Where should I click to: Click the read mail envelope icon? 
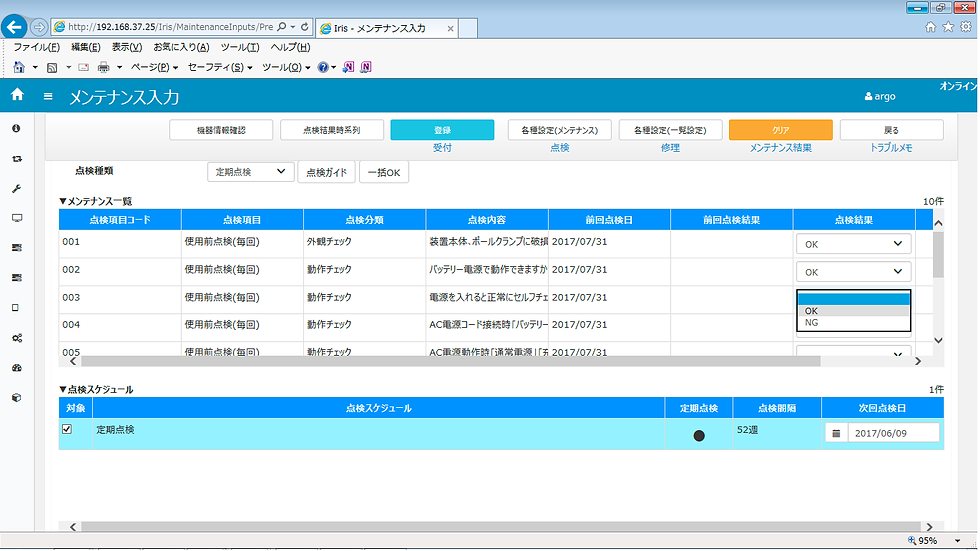coord(83,67)
